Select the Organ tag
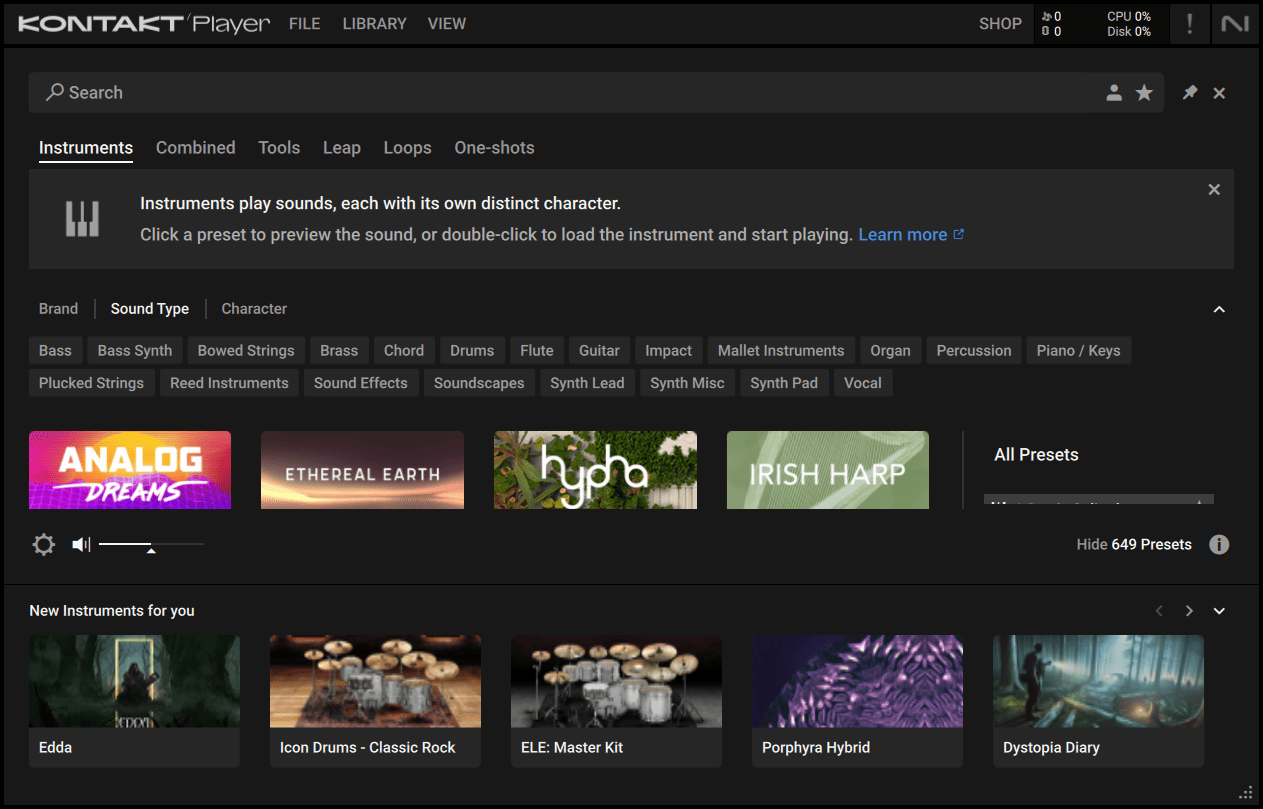The height and width of the screenshot is (809, 1263). pos(890,351)
